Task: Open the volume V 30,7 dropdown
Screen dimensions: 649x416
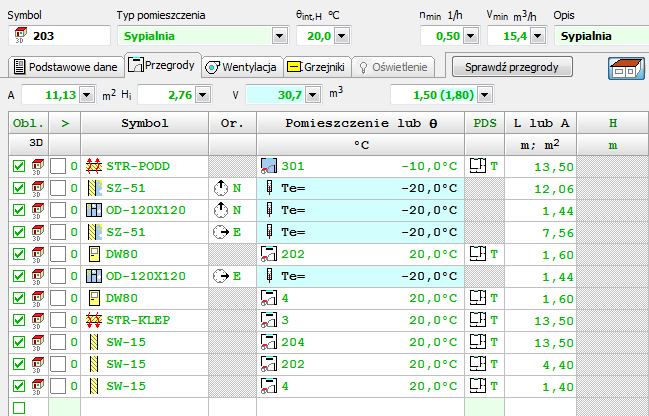Action: (313, 95)
